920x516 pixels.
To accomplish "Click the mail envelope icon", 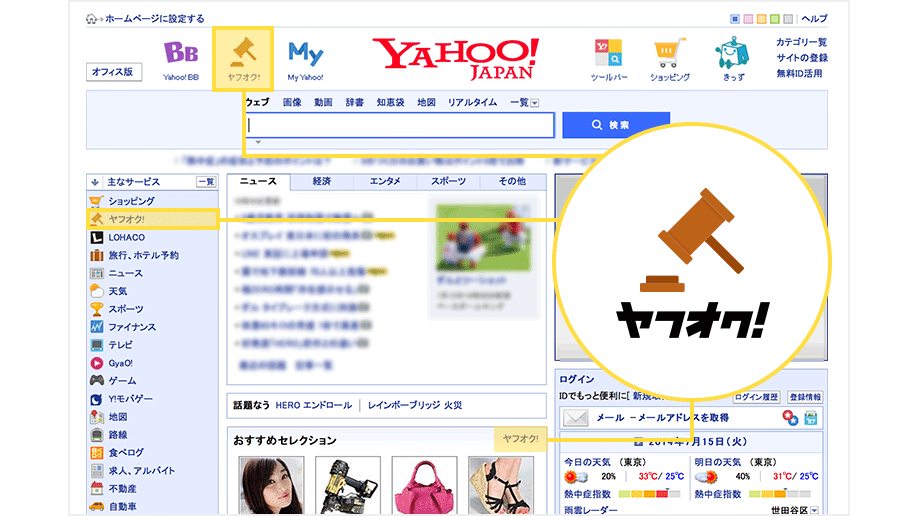I will pos(576,418).
